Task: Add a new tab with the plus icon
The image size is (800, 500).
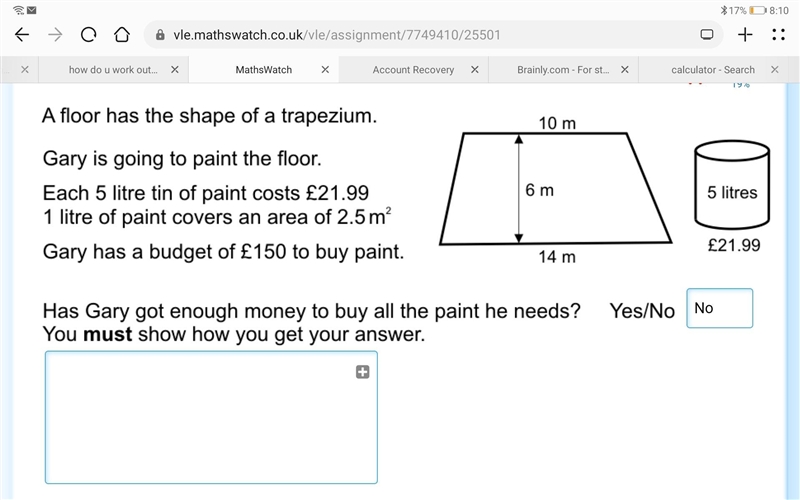Action: pyautogui.click(x=745, y=35)
